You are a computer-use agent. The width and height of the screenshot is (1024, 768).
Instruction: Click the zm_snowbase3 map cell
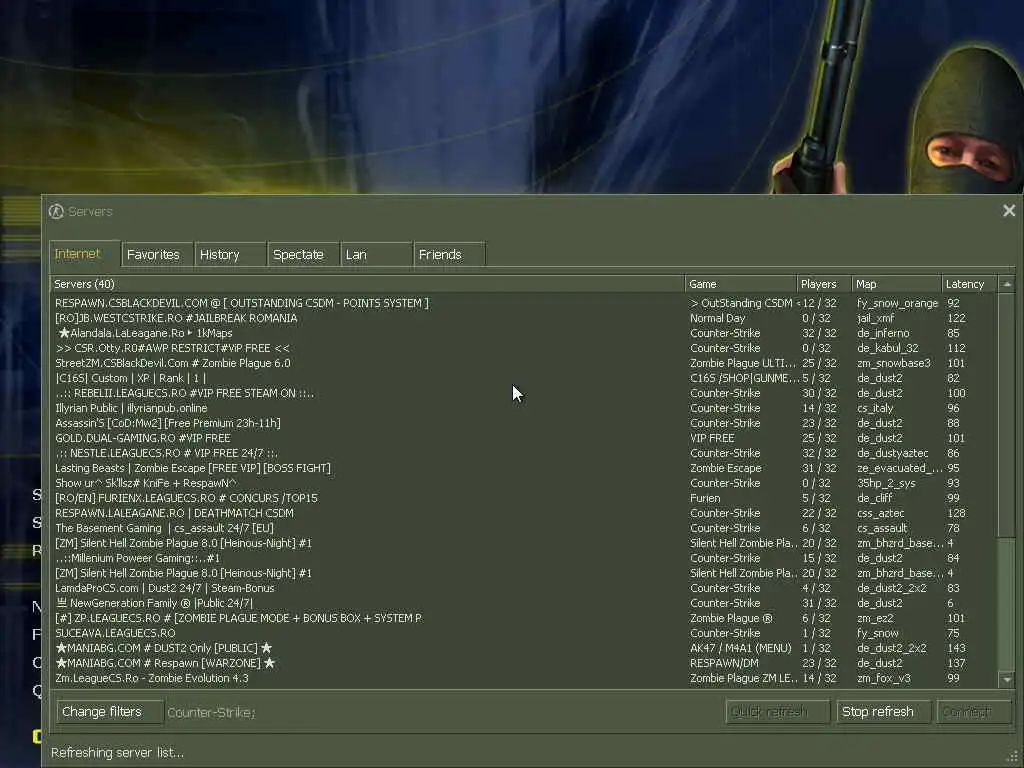coord(893,363)
